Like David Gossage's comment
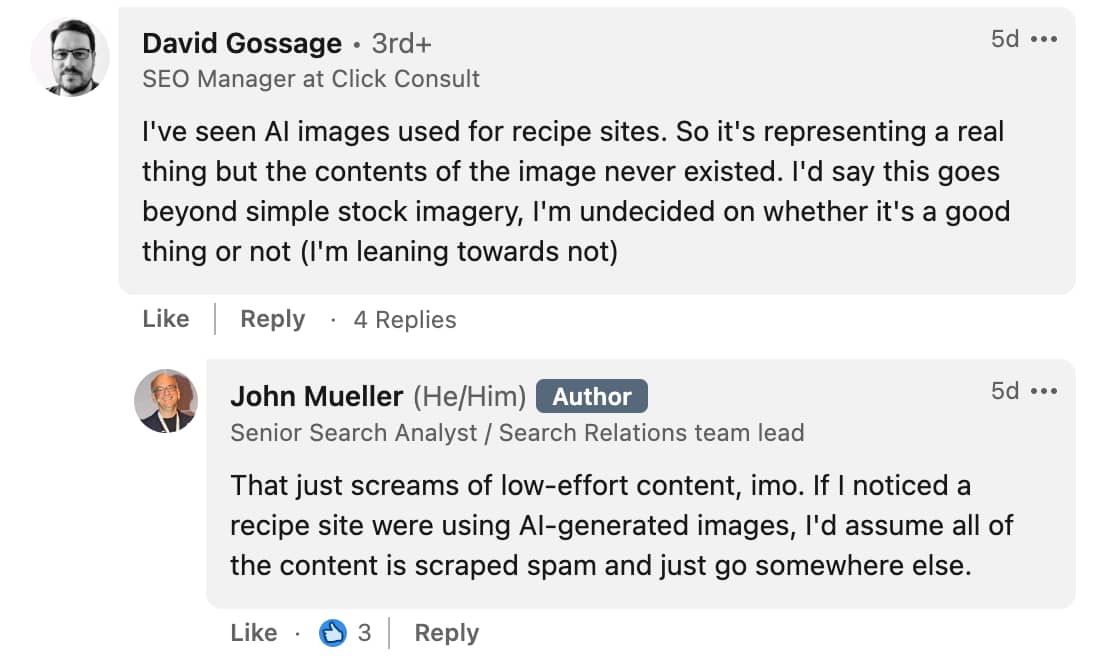This screenshot has width=1102, height=665. pyautogui.click(x=166, y=319)
